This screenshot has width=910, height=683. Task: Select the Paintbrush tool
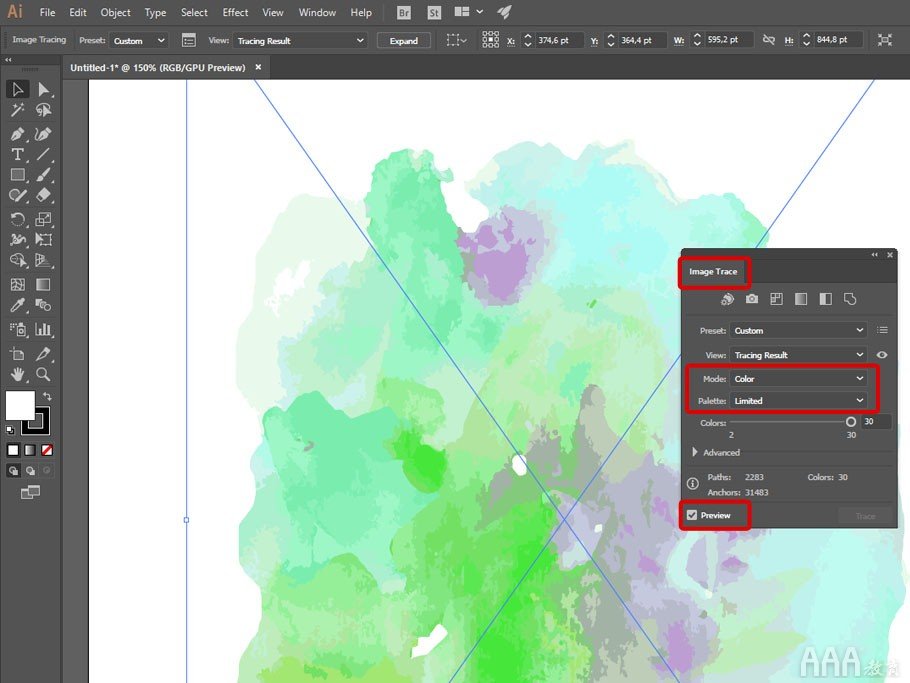pos(44,175)
